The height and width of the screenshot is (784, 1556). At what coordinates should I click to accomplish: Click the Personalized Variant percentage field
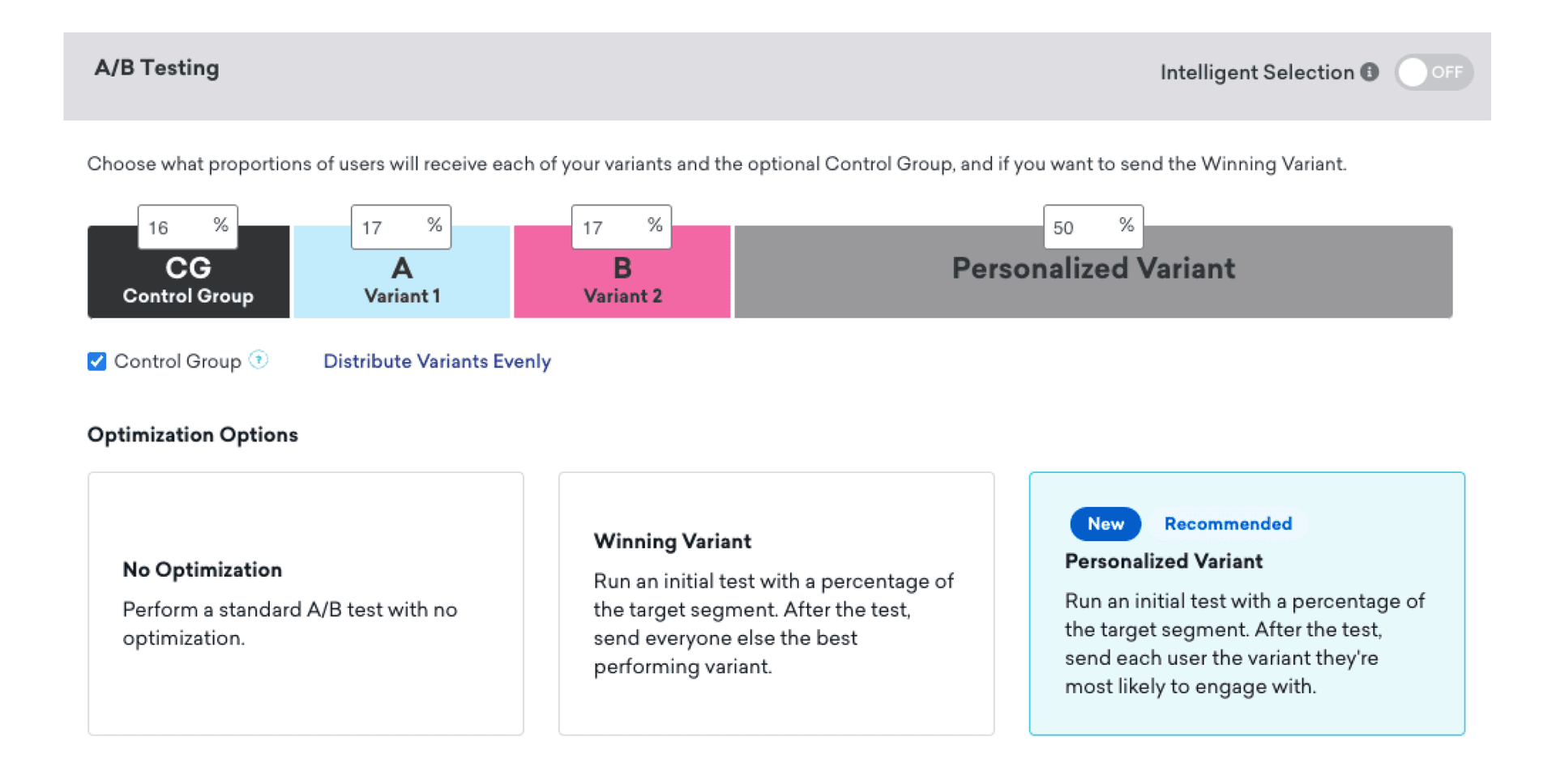pyautogui.click(x=1080, y=228)
